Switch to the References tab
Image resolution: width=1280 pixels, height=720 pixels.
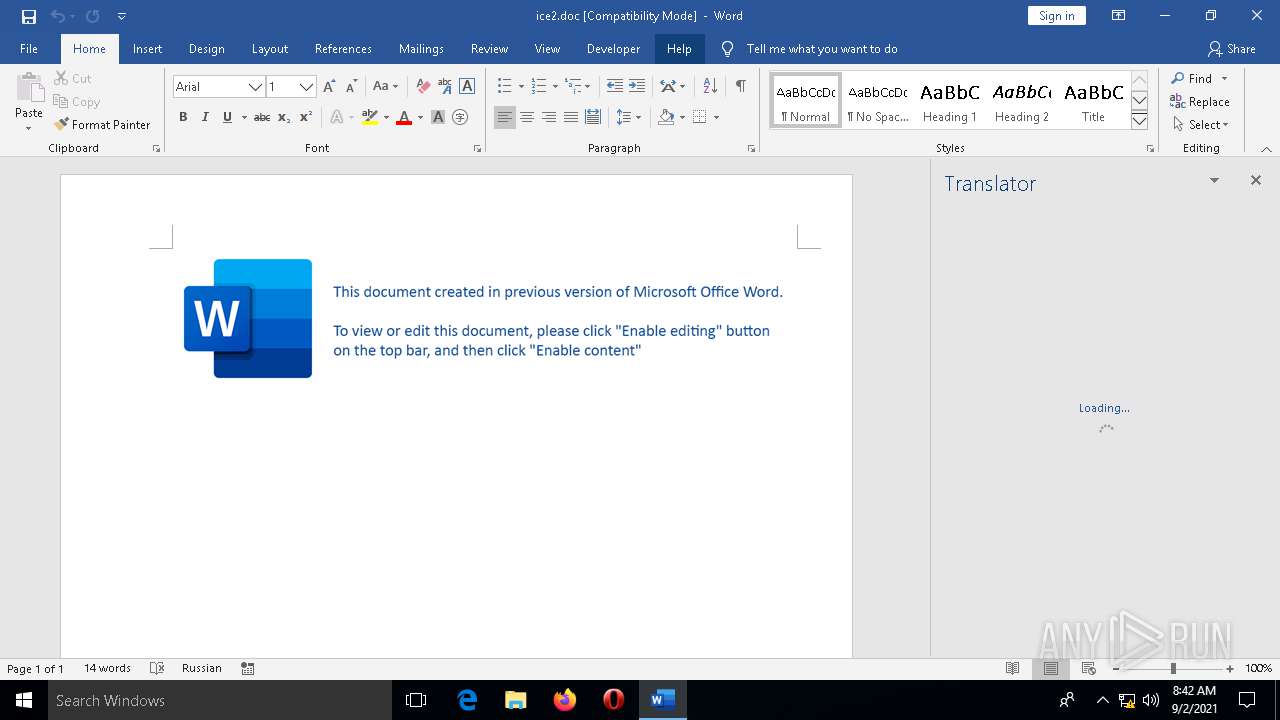click(x=343, y=49)
